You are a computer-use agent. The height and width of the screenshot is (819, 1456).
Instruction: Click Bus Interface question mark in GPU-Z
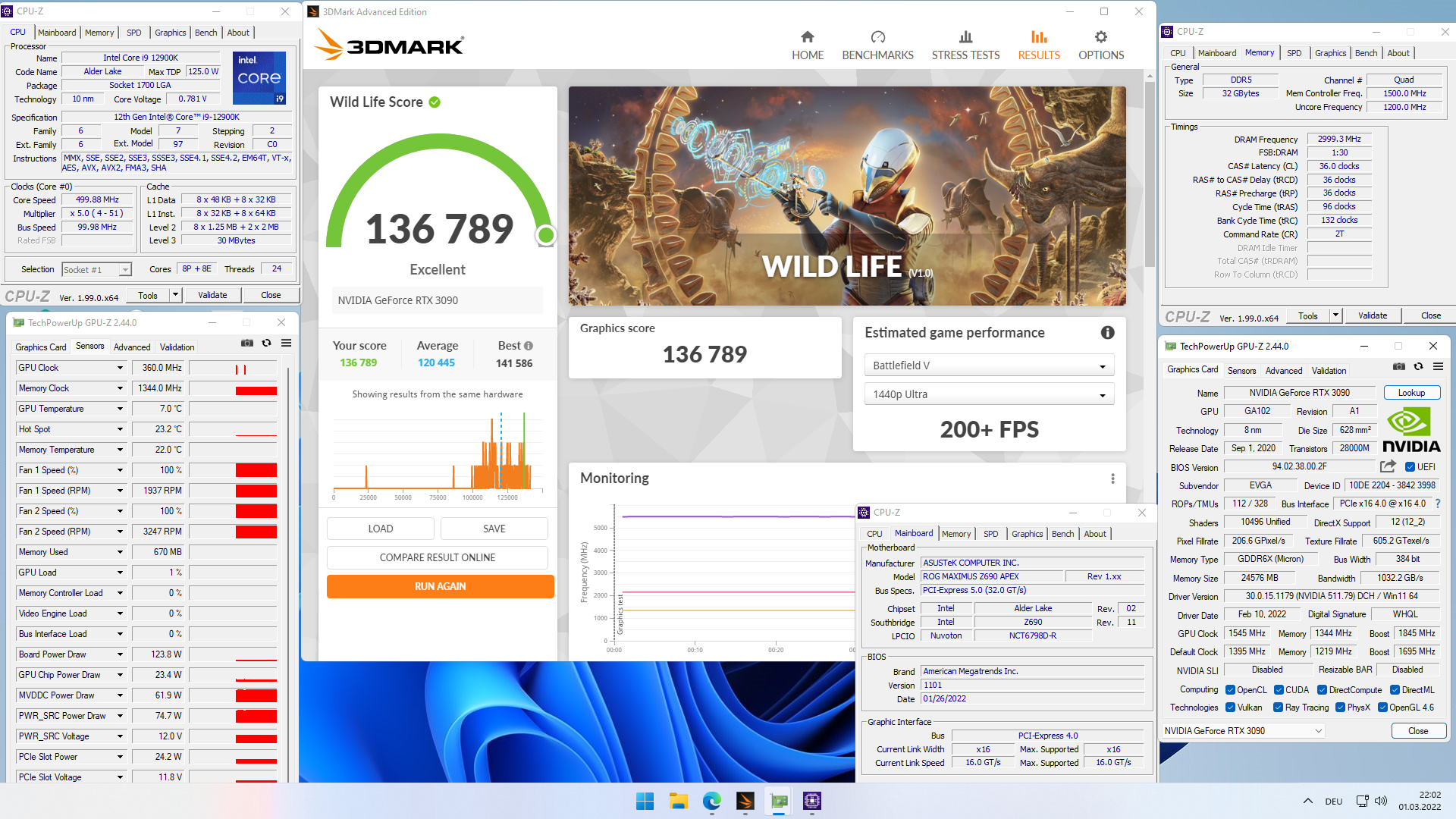coord(1438,504)
